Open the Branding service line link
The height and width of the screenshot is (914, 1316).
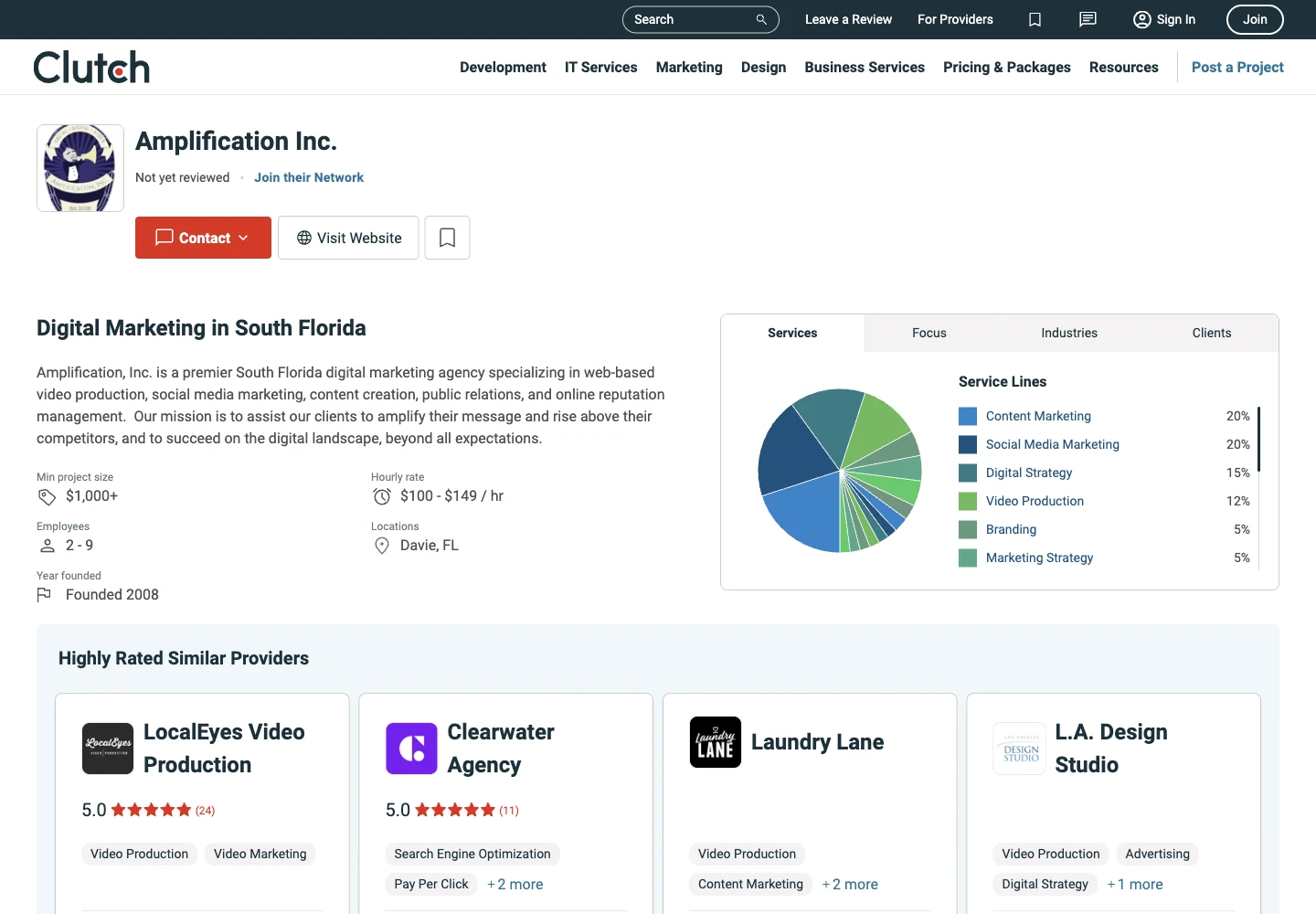click(x=1011, y=529)
